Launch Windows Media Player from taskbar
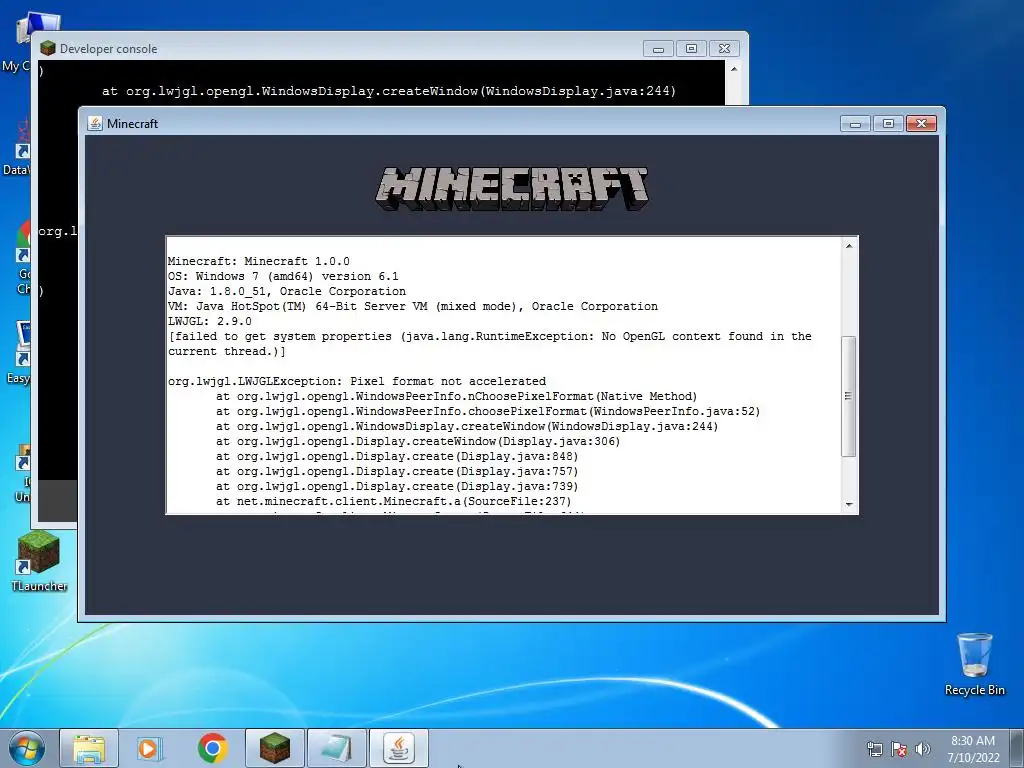 click(150, 748)
